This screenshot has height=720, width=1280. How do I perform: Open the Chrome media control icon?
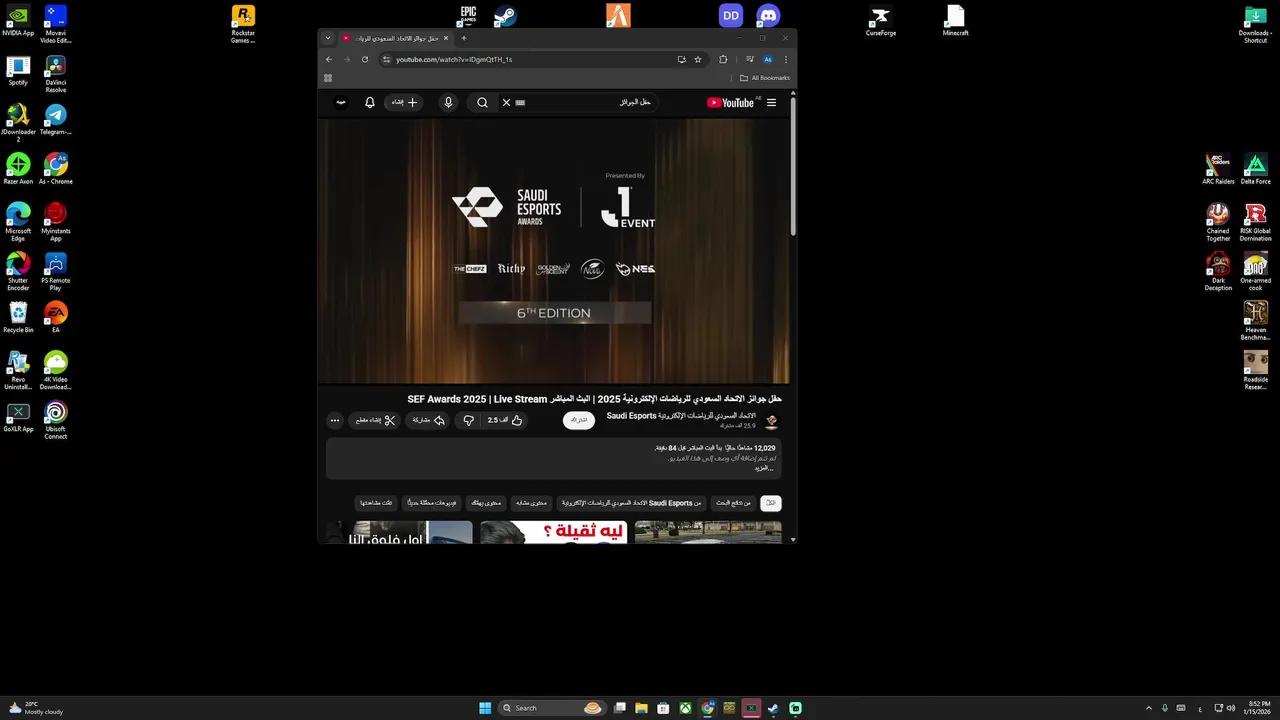click(x=749, y=59)
